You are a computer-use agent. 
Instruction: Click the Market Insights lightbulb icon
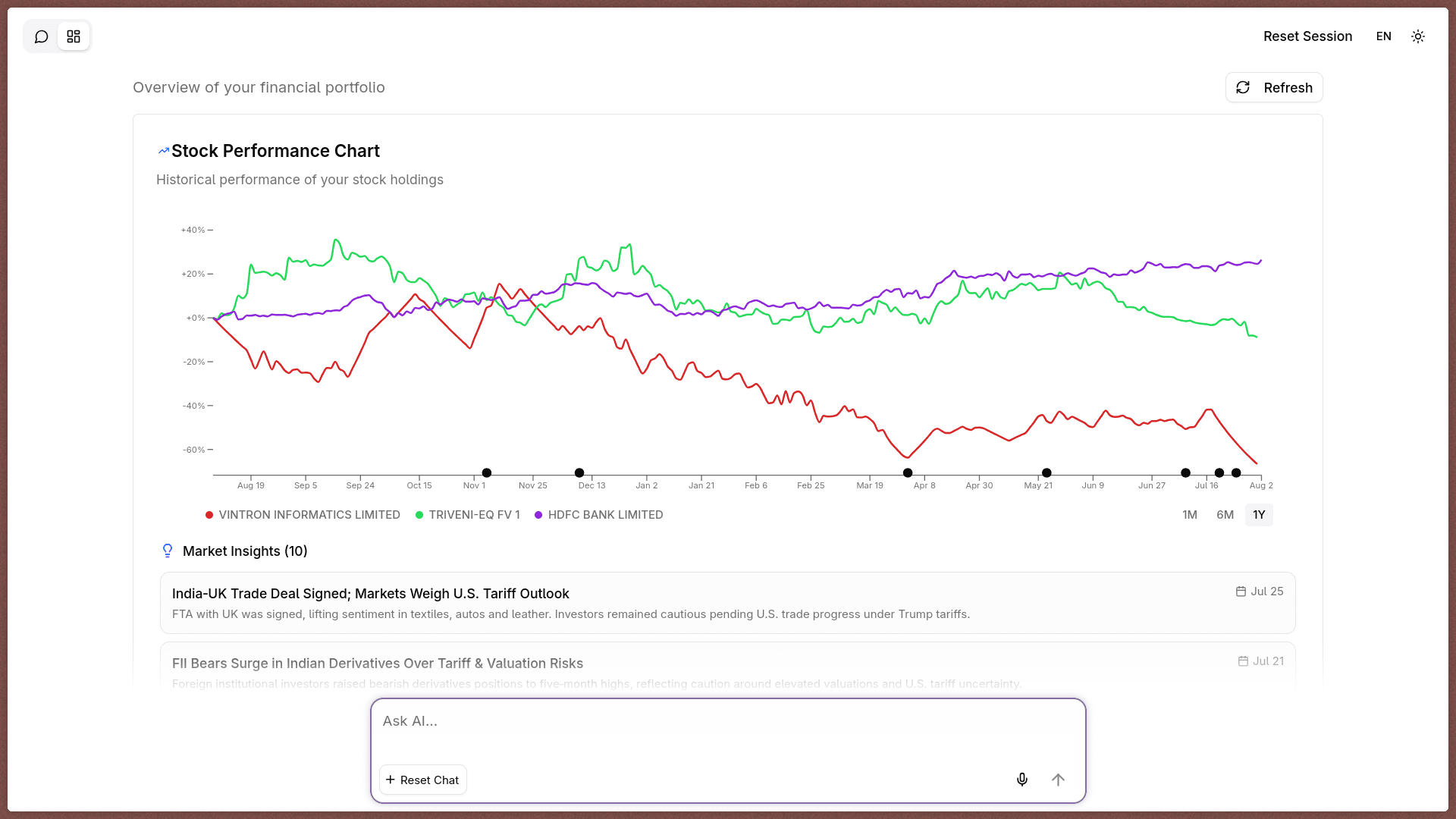168,551
